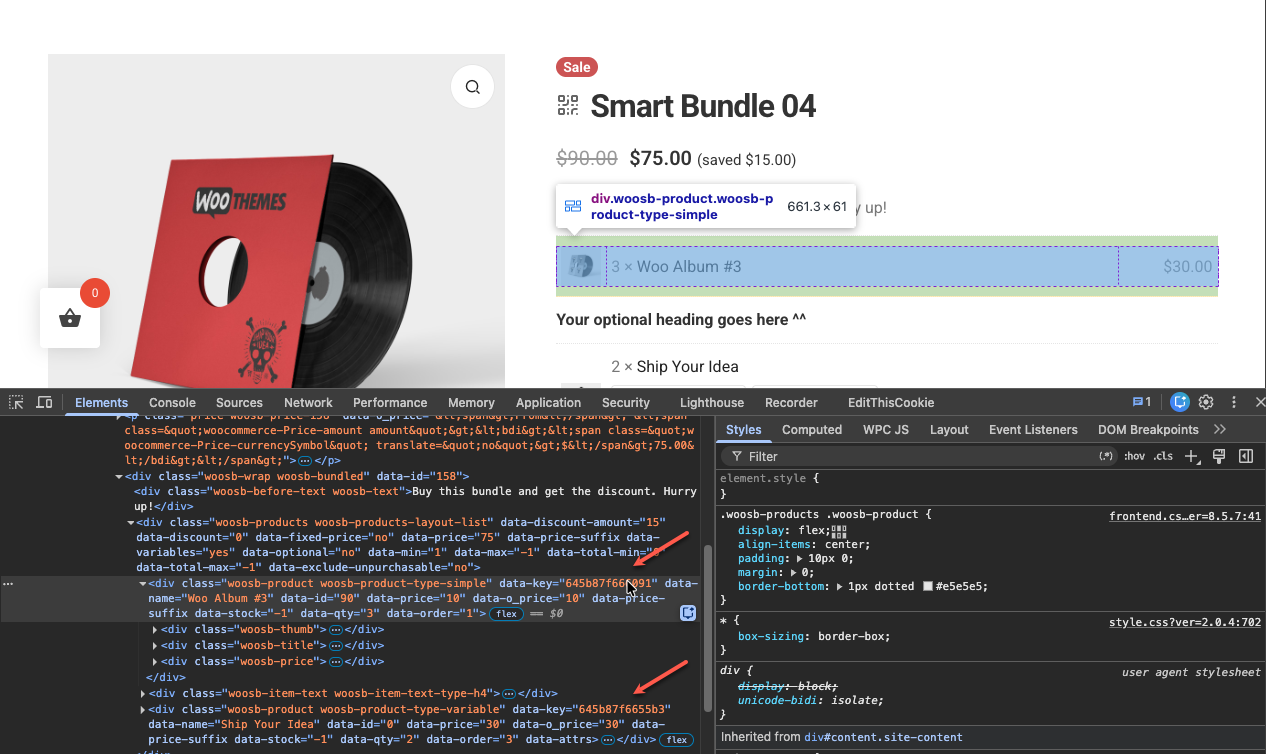
Task: Expand the woosb-thumb div node
Action: tap(155, 629)
